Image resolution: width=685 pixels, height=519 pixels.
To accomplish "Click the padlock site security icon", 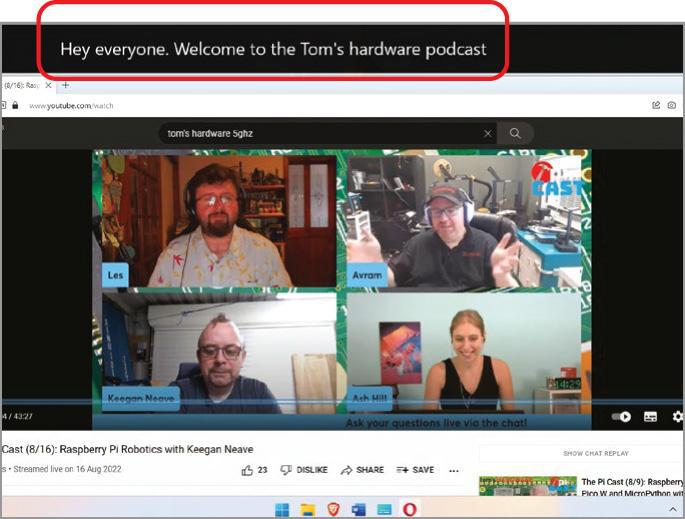I will click(x=15, y=105).
